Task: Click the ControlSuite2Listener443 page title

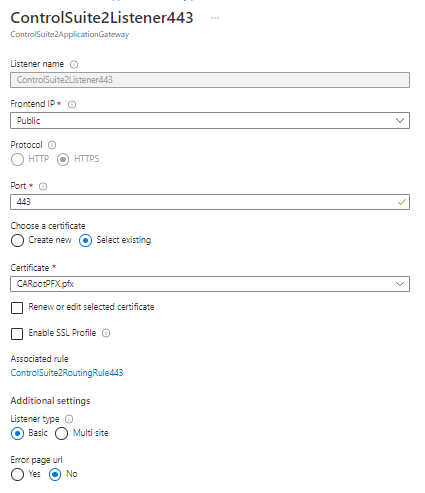Action: point(102,18)
